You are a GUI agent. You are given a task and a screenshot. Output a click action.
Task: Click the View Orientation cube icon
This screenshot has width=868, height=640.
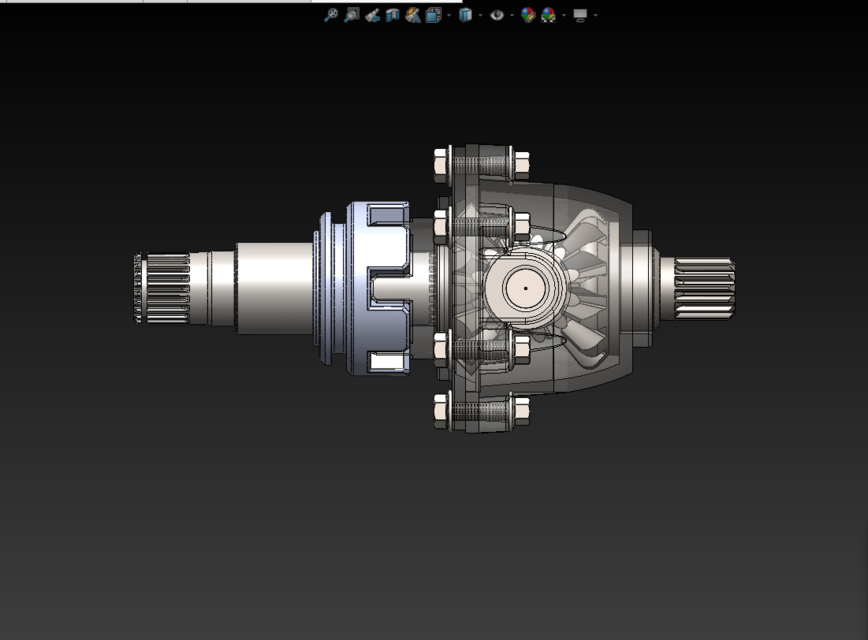click(433, 14)
